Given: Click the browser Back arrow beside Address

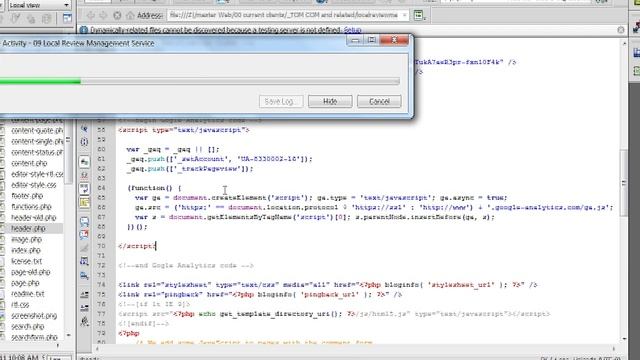Looking at the screenshot, I should (x=91, y=16).
